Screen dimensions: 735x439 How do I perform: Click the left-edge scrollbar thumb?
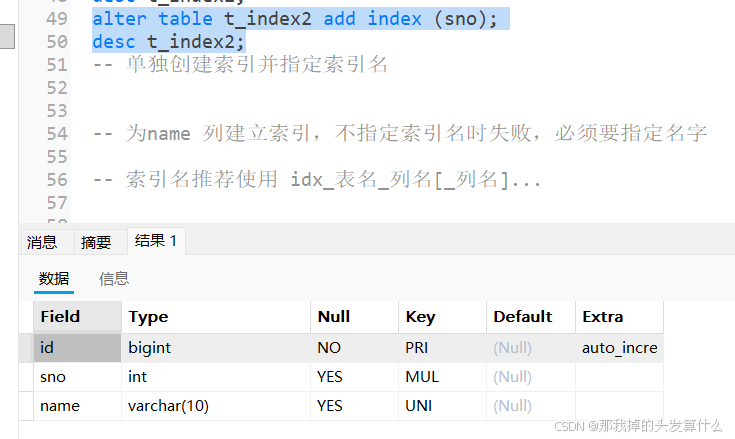click(x=7, y=36)
